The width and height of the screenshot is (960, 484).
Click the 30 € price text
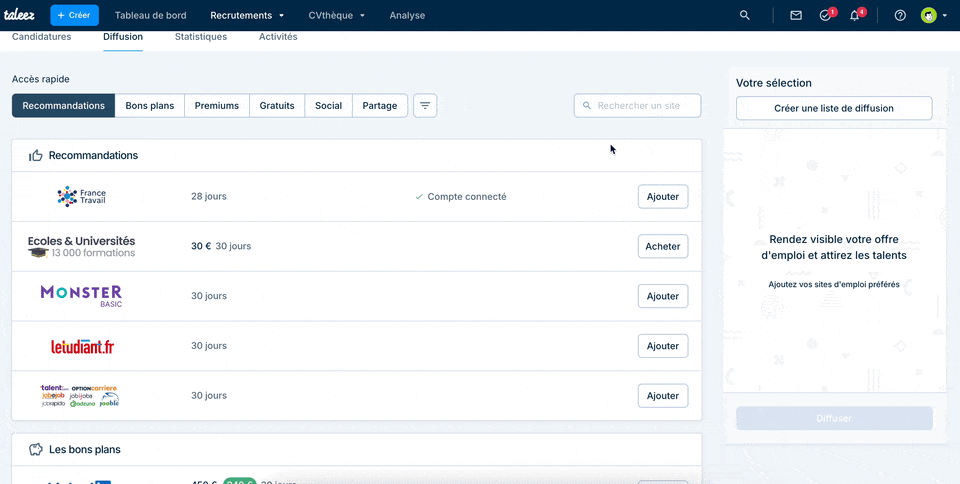coord(201,246)
